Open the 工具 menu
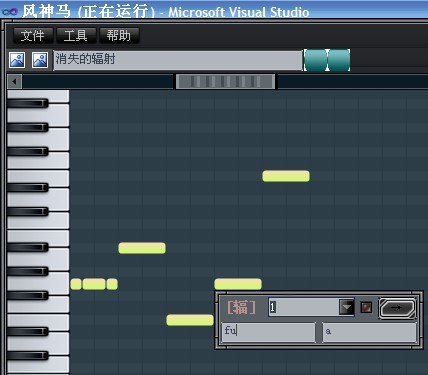Screen dimensions: 428x375 tap(76, 35)
